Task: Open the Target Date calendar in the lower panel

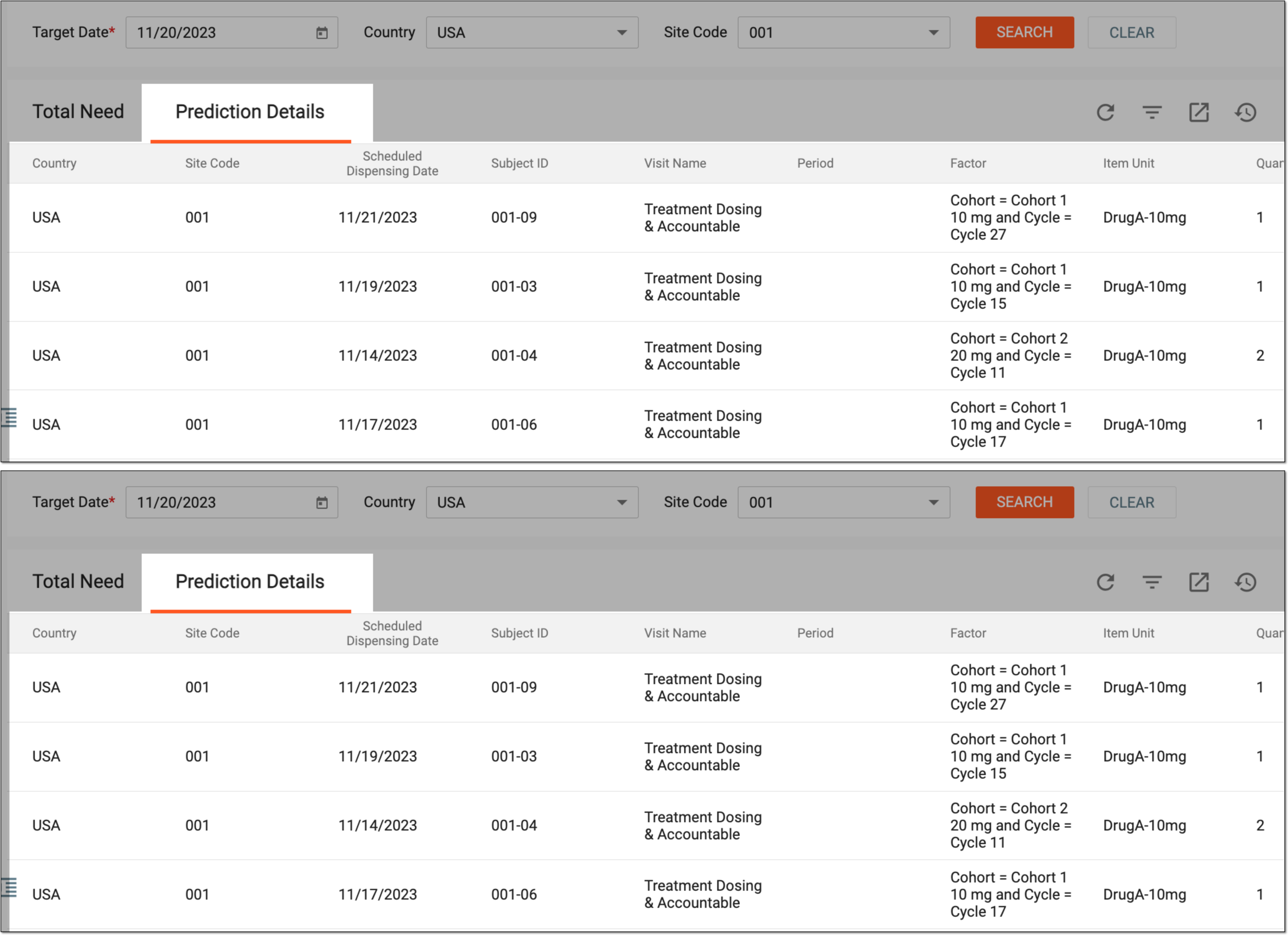Action: point(322,502)
